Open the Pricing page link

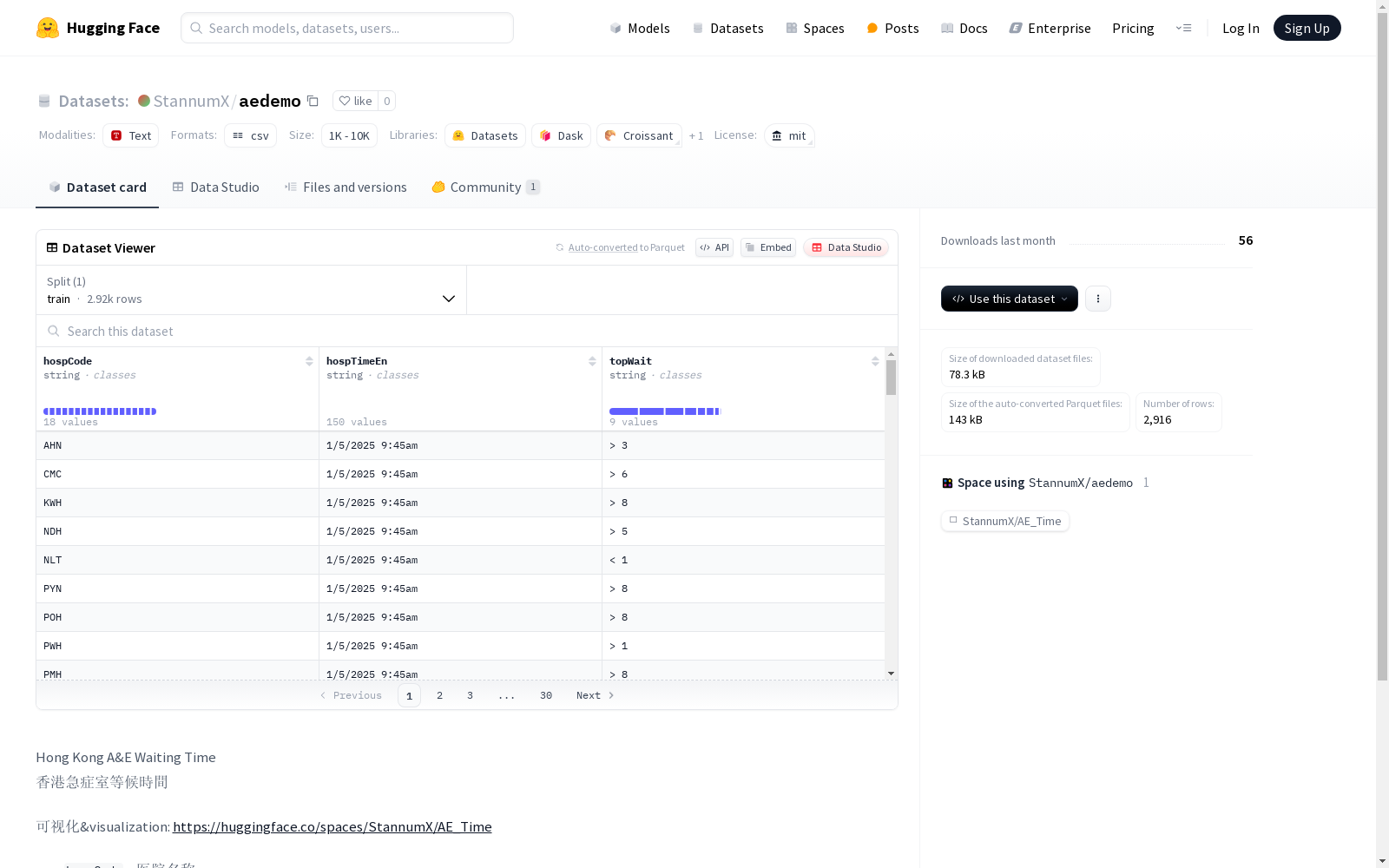coord(1133,28)
